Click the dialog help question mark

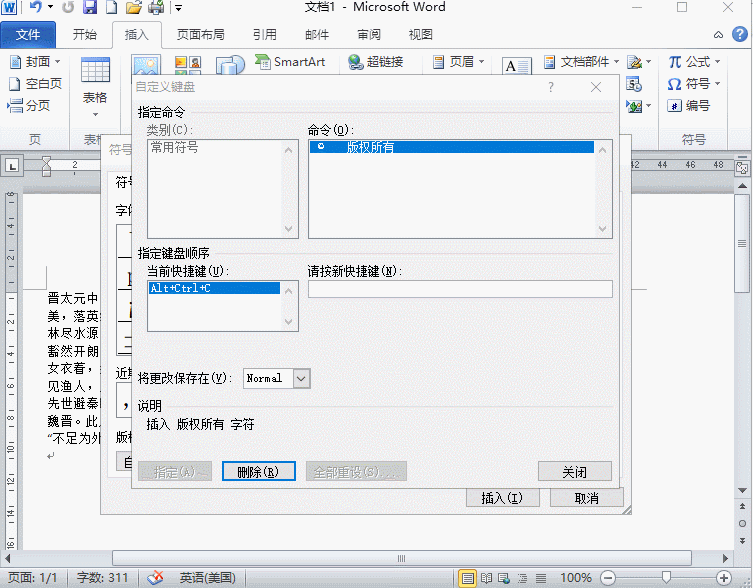coord(551,87)
